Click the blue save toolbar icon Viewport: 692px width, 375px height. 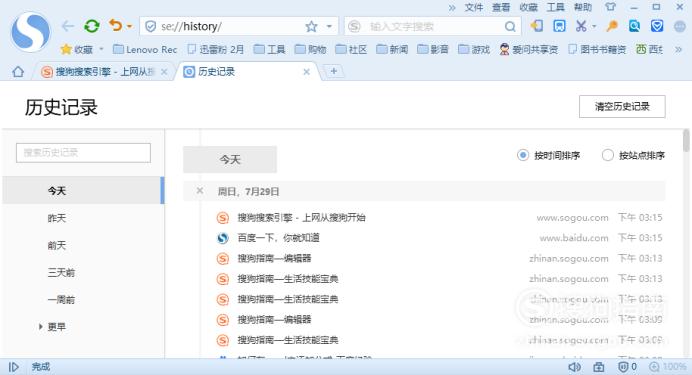pyautogui.click(x=559, y=26)
